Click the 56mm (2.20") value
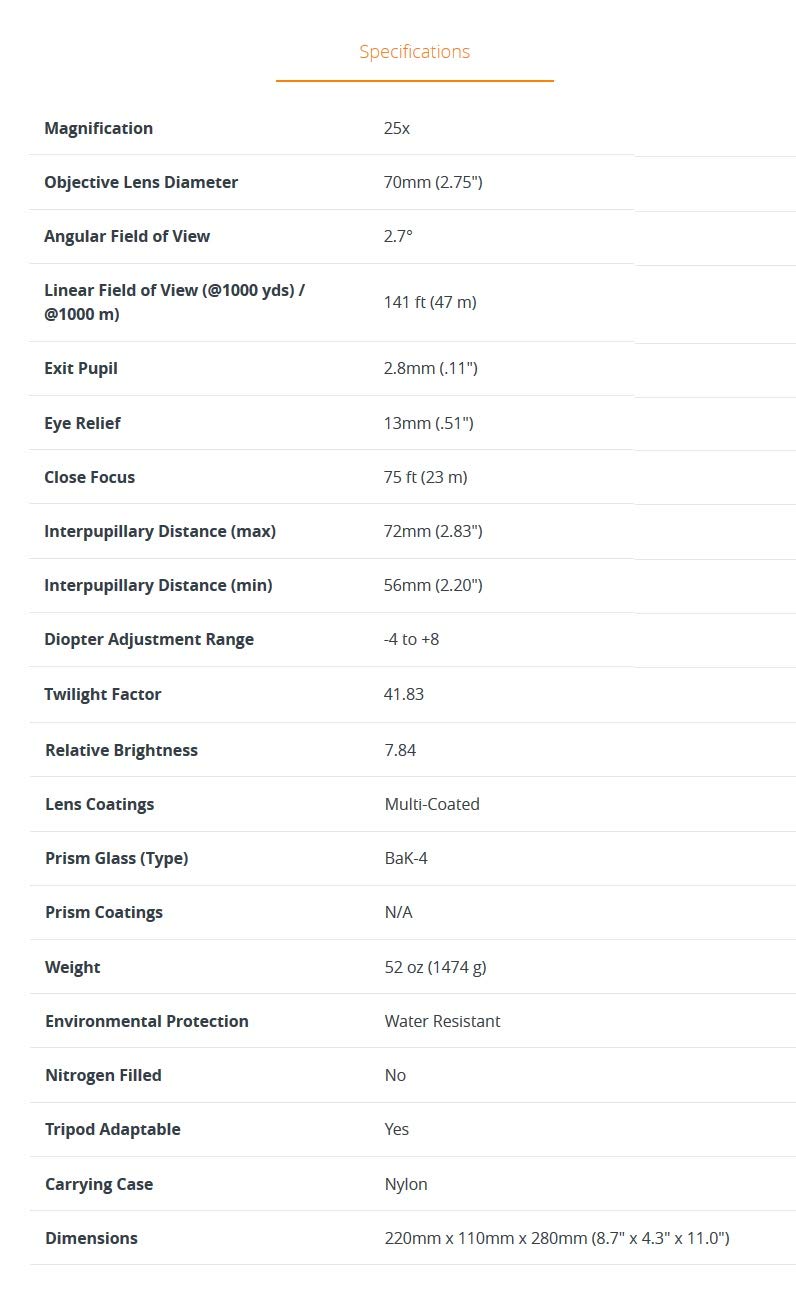The height and width of the screenshot is (1310, 796). click(433, 585)
